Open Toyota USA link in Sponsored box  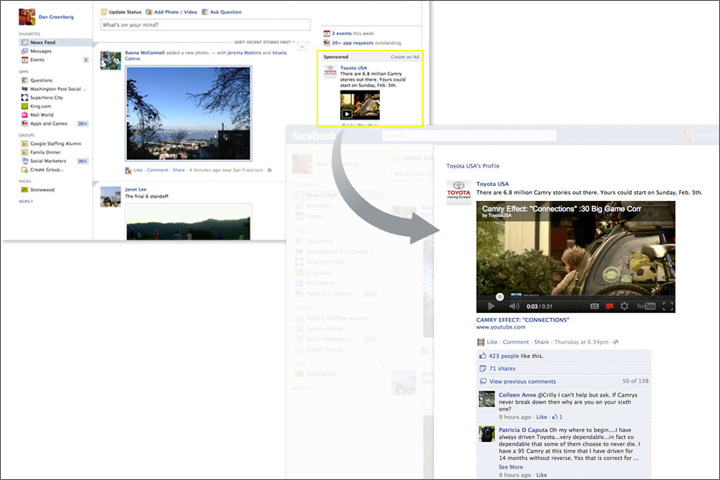(x=353, y=68)
